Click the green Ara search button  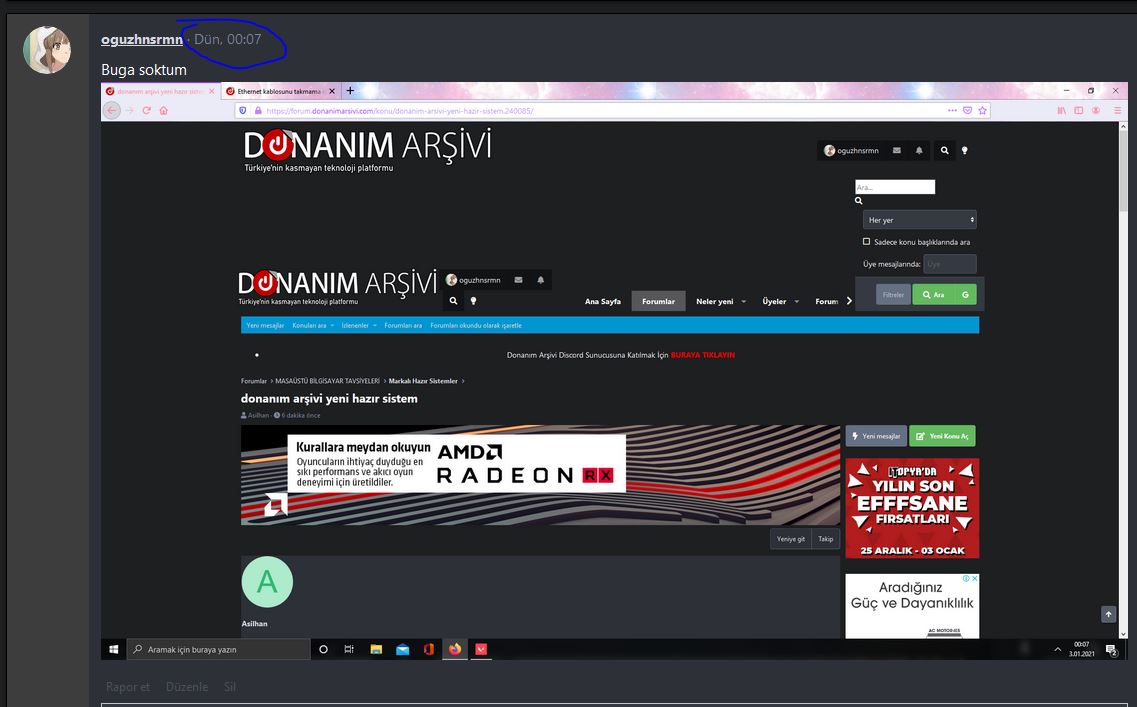(x=933, y=294)
